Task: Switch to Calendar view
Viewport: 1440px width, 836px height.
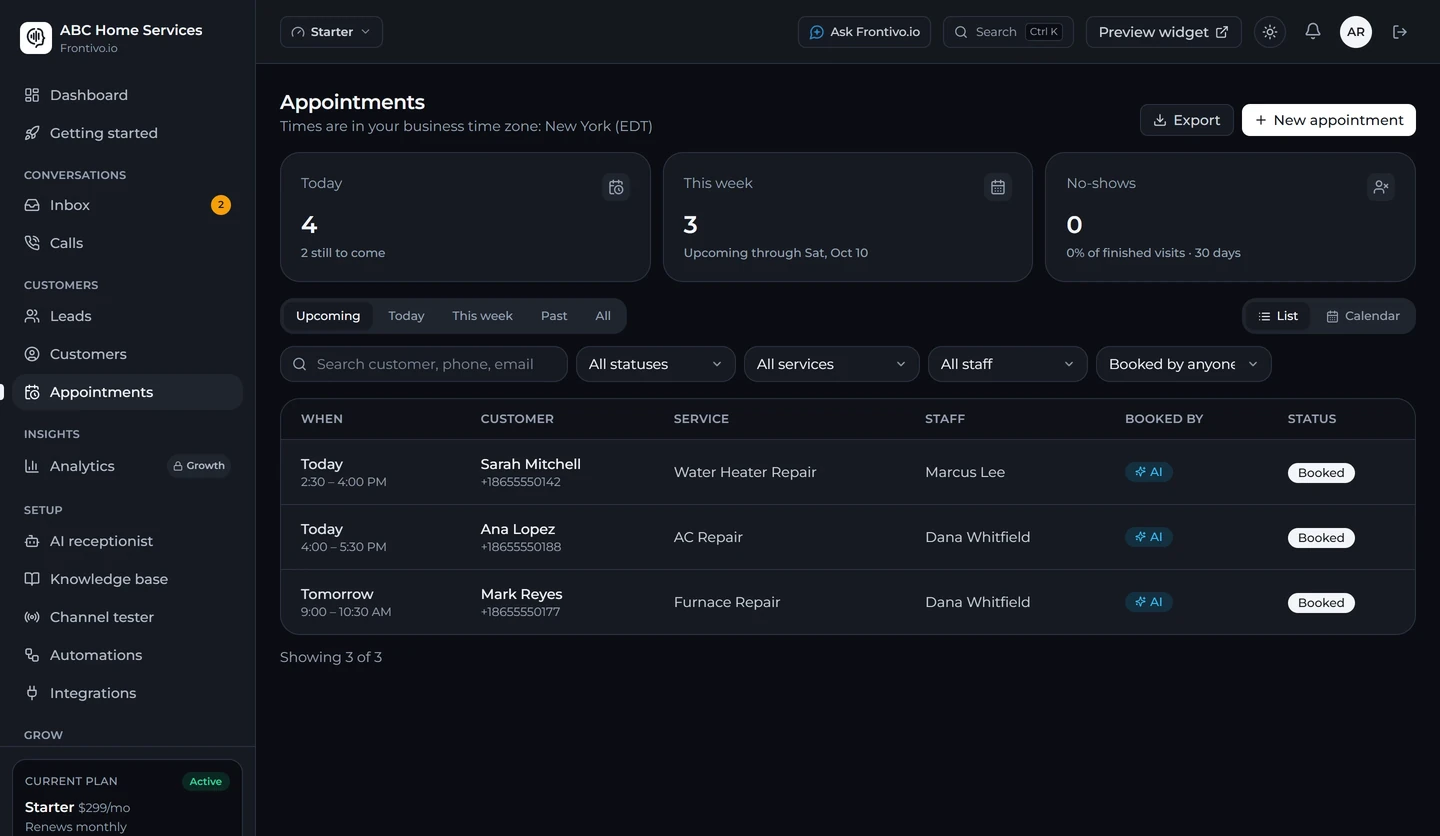Action: coord(1363,316)
